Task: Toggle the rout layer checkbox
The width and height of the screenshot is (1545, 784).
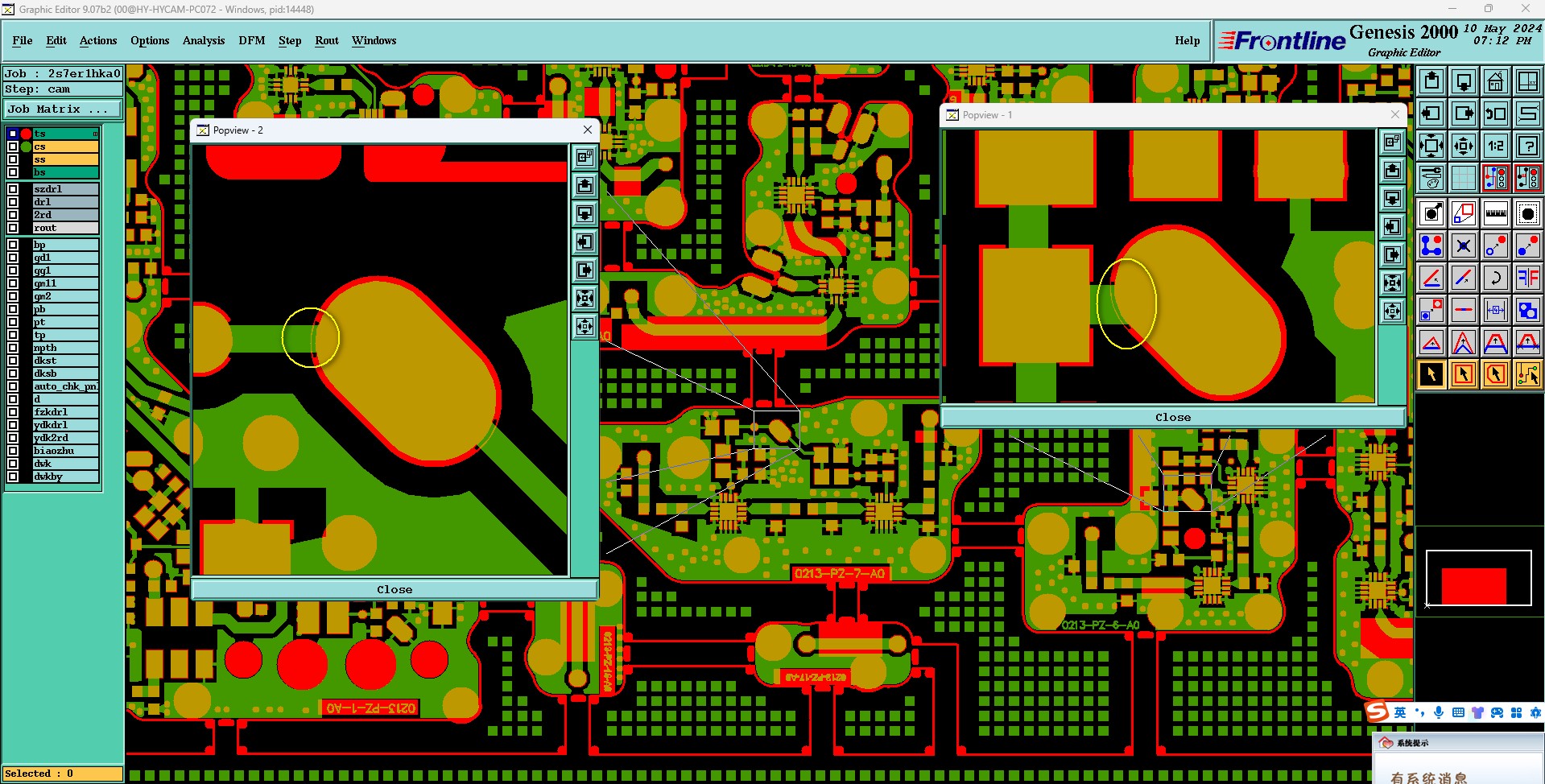Action: (x=13, y=228)
